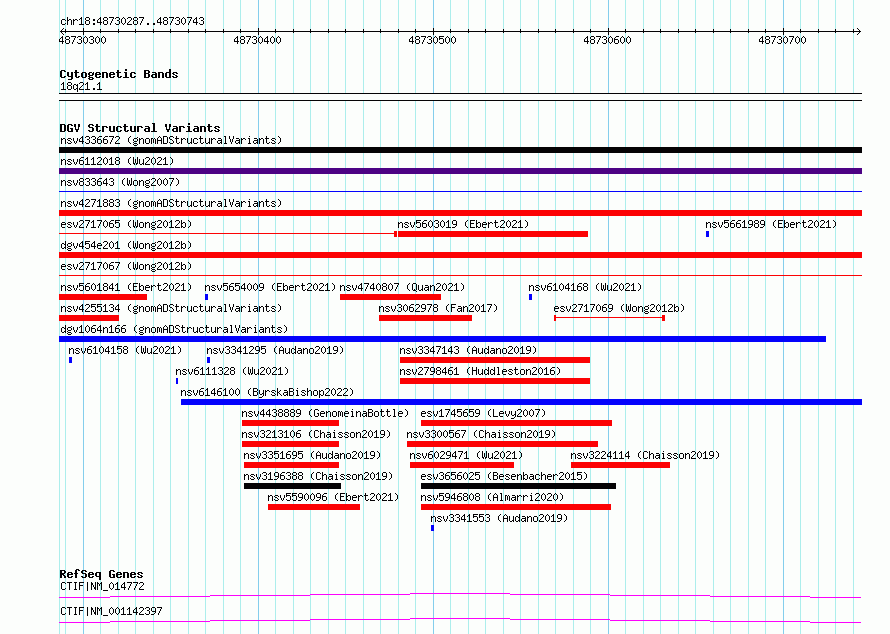Click the small blue nsv5661989 marker
This screenshot has width=890, height=634.
[x=707, y=234]
